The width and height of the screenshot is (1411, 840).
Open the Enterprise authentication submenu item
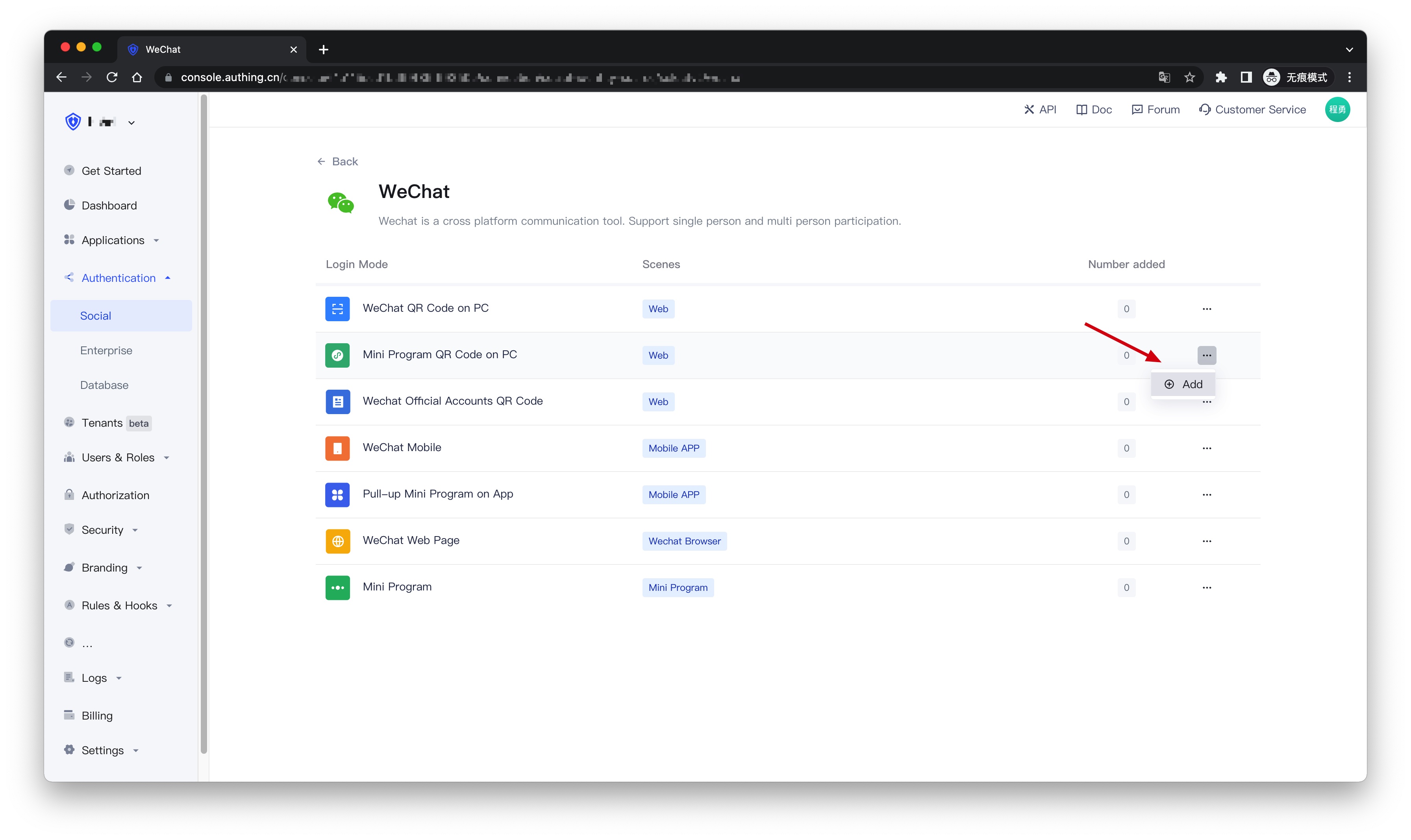[106, 350]
